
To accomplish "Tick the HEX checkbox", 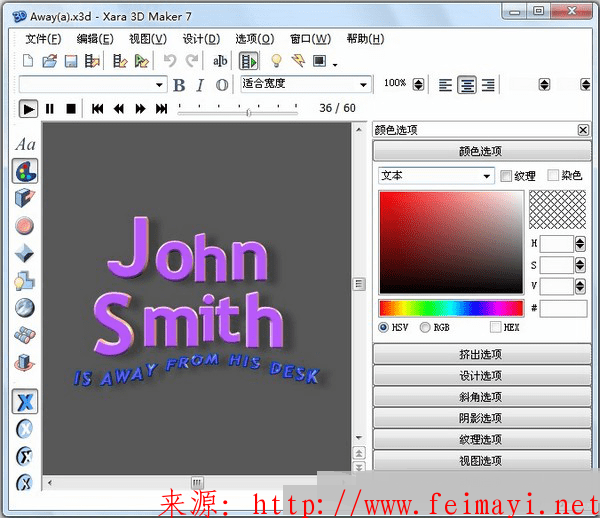I will pos(496,327).
